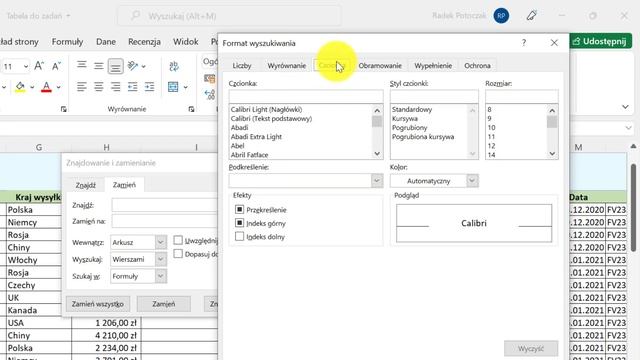Open the Znajdź tab in replace dialog

(85, 185)
